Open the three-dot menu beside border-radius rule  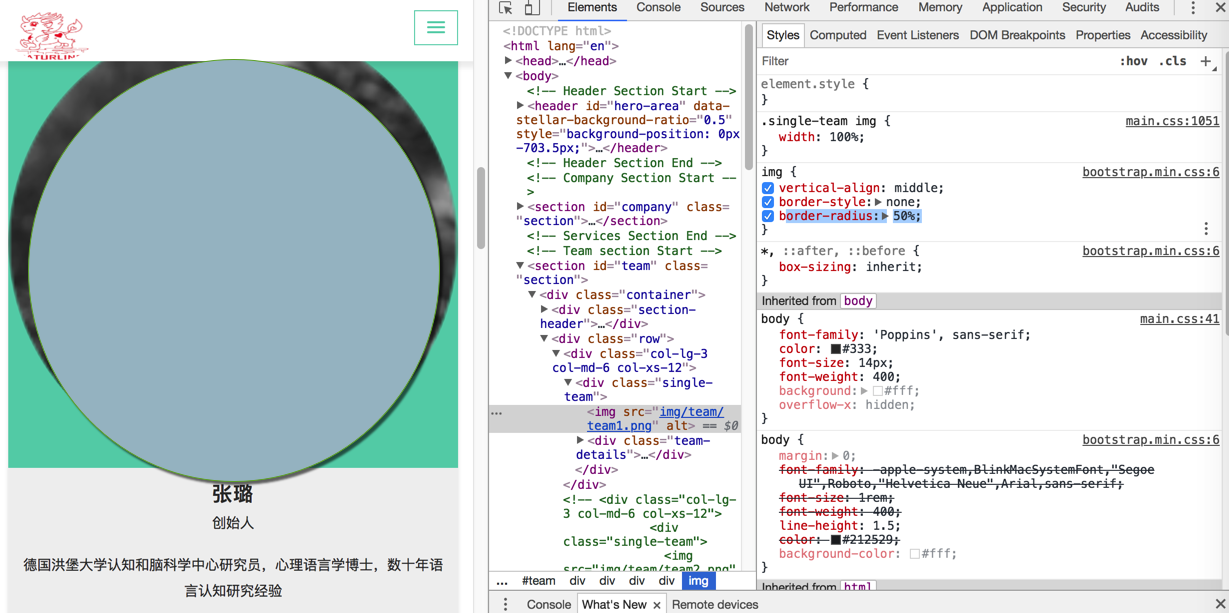click(1206, 228)
